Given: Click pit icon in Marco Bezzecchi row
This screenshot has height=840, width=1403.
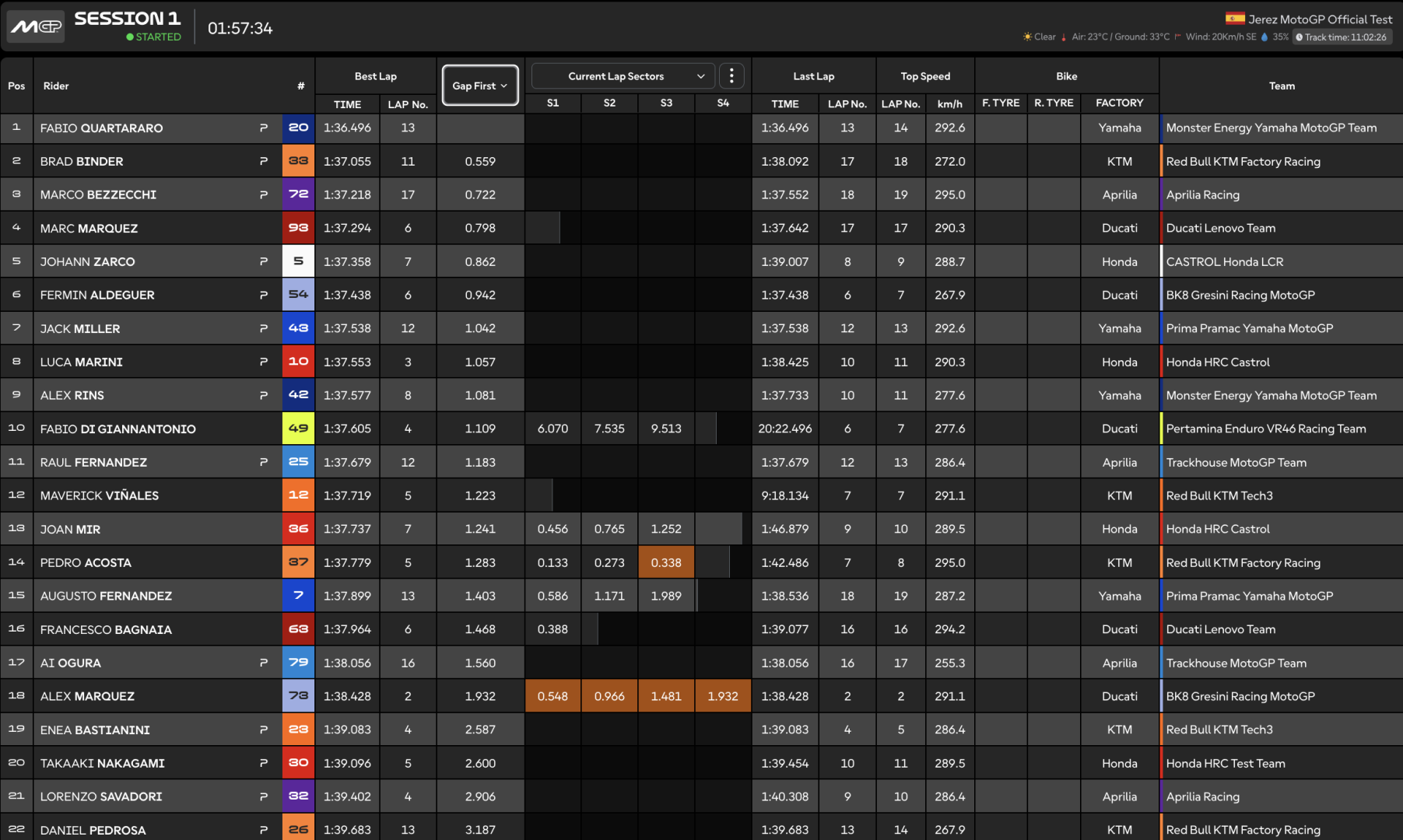Looking at the screenshot, I should tap(264, 194).
